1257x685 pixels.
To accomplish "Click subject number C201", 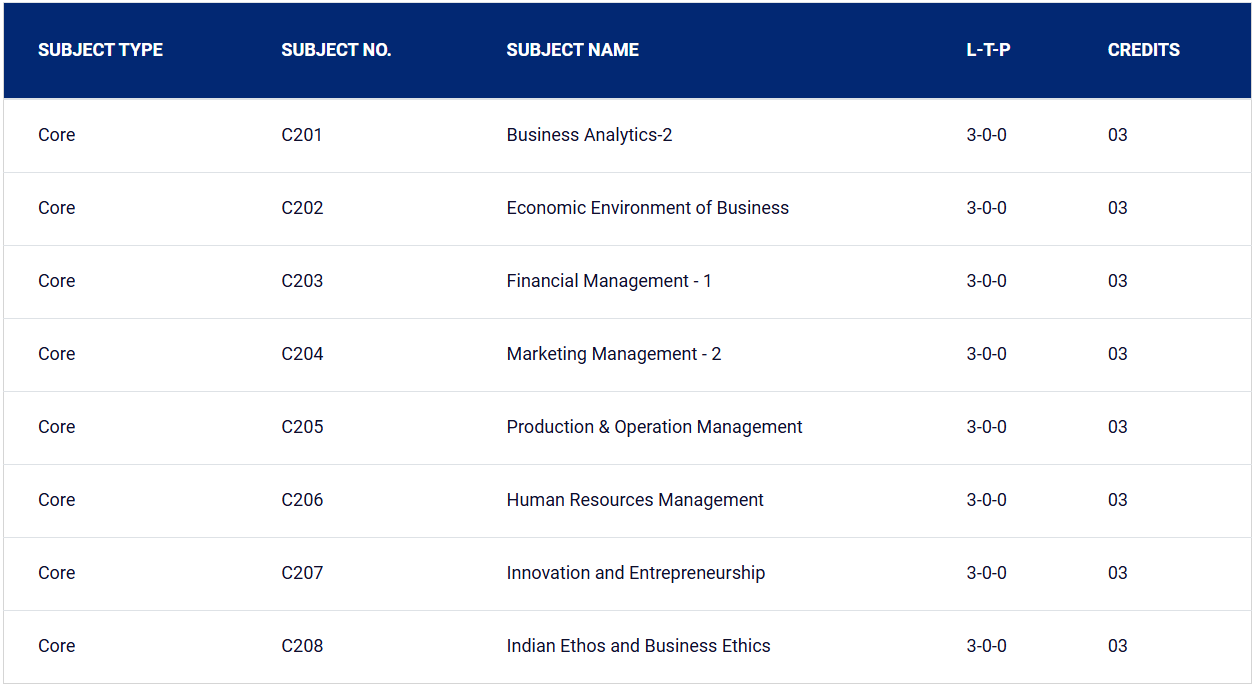I will coord(302,135).
